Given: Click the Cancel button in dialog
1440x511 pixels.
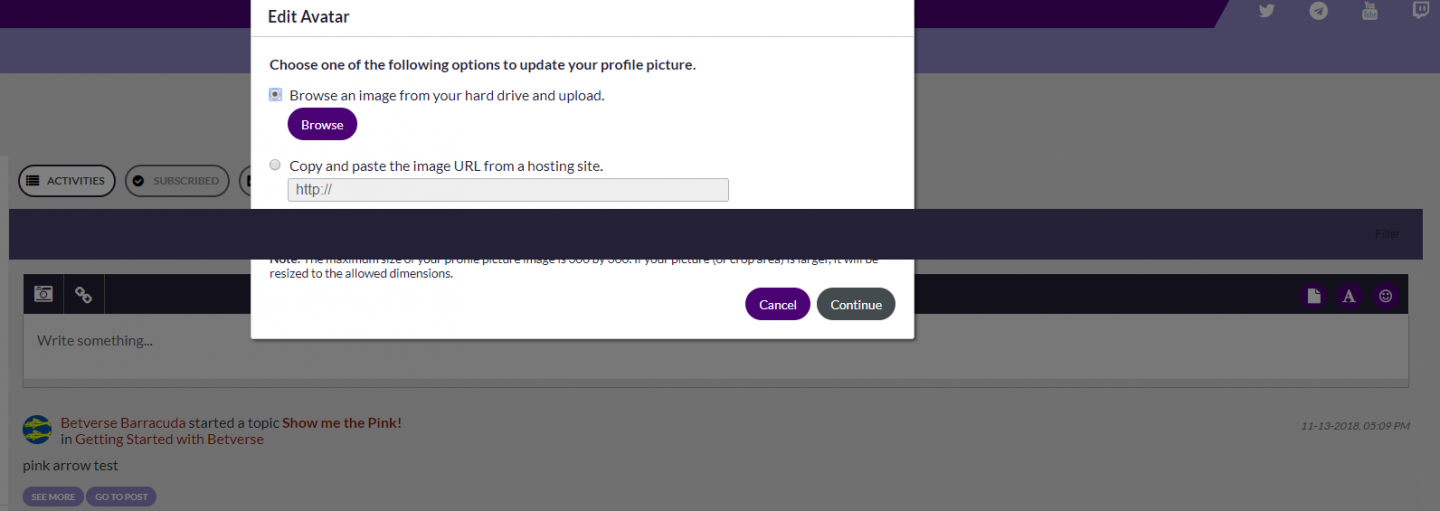Looking at the screenshot, I should click(x=777, y=304).
